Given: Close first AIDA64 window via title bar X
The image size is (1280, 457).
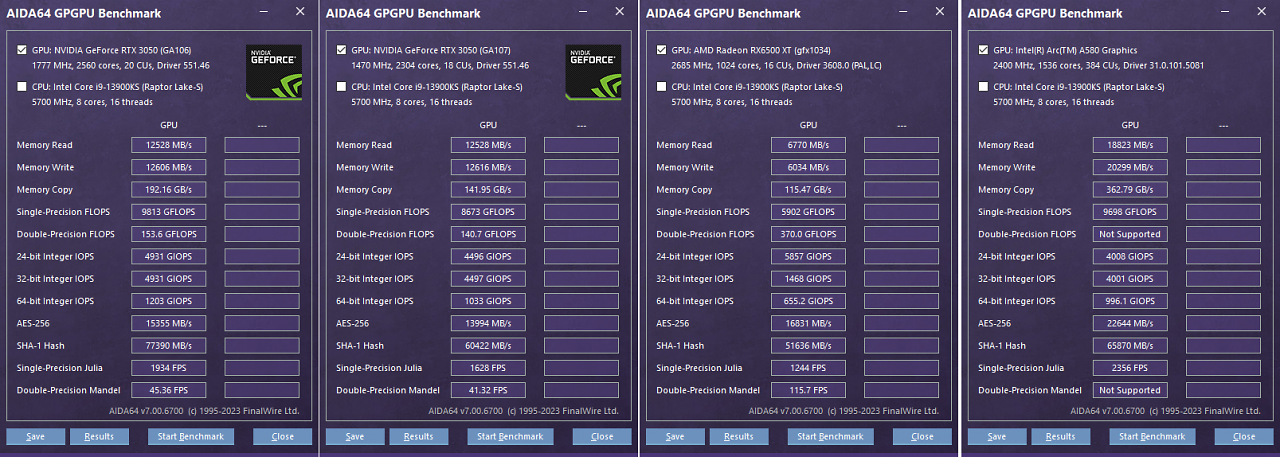Looking at the screenshot, I should pos(300,12).
